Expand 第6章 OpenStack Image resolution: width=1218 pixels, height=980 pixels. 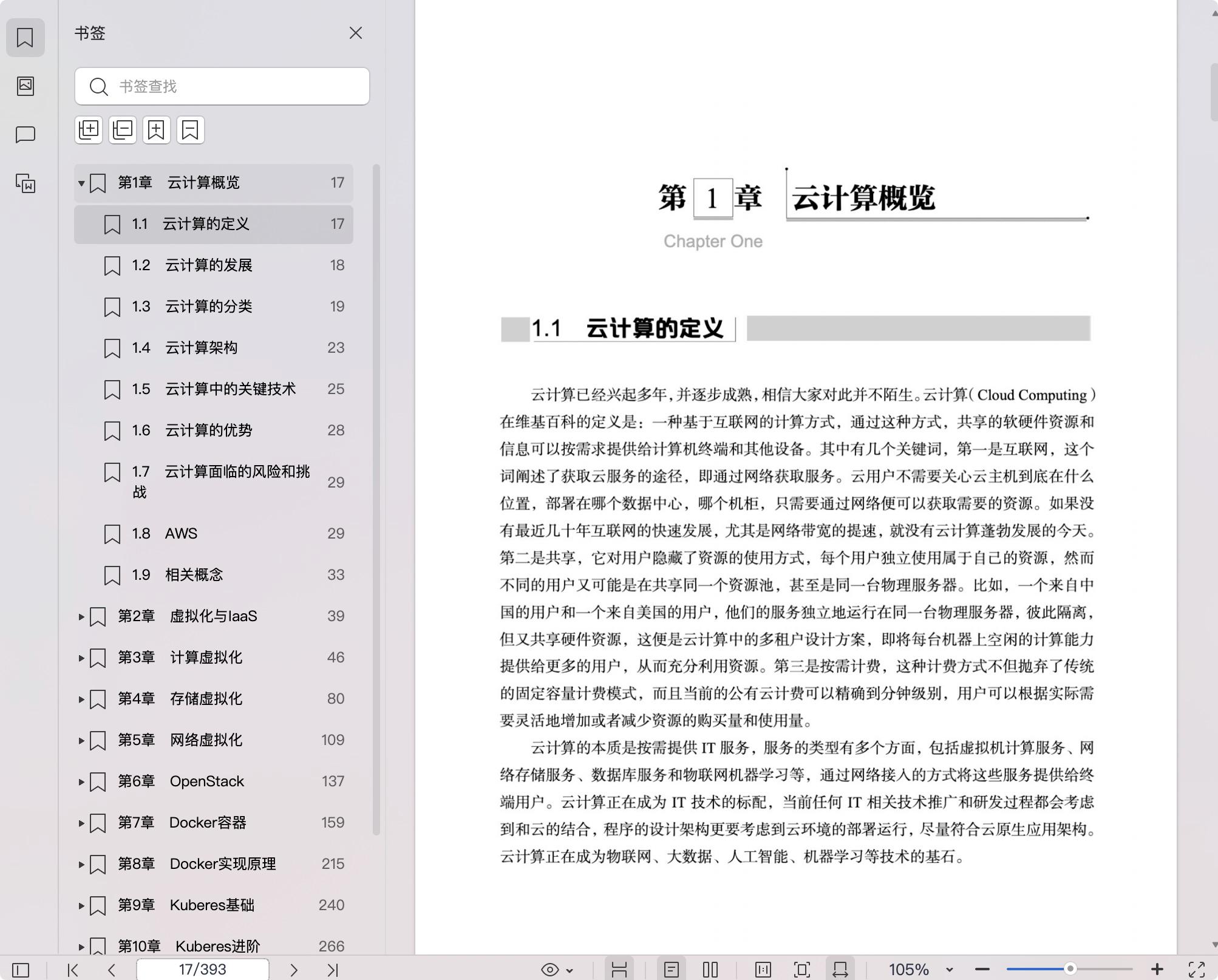(81, 781)
